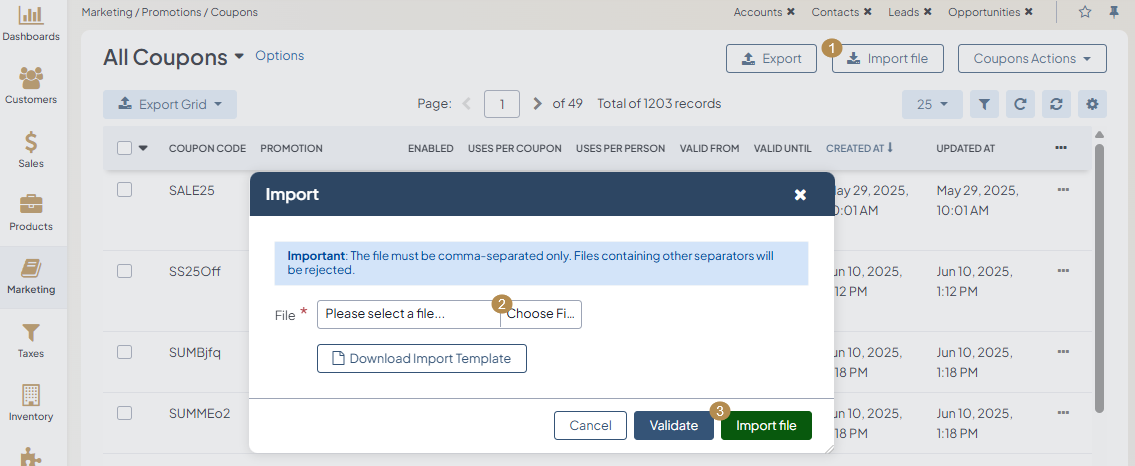Open grid settings gear icon

(1091, 104)
